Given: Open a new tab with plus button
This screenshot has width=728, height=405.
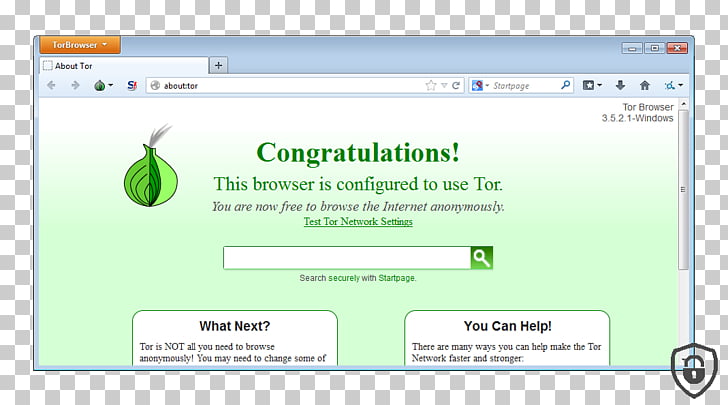Looking at the screenshot, I should click(218, 65).
